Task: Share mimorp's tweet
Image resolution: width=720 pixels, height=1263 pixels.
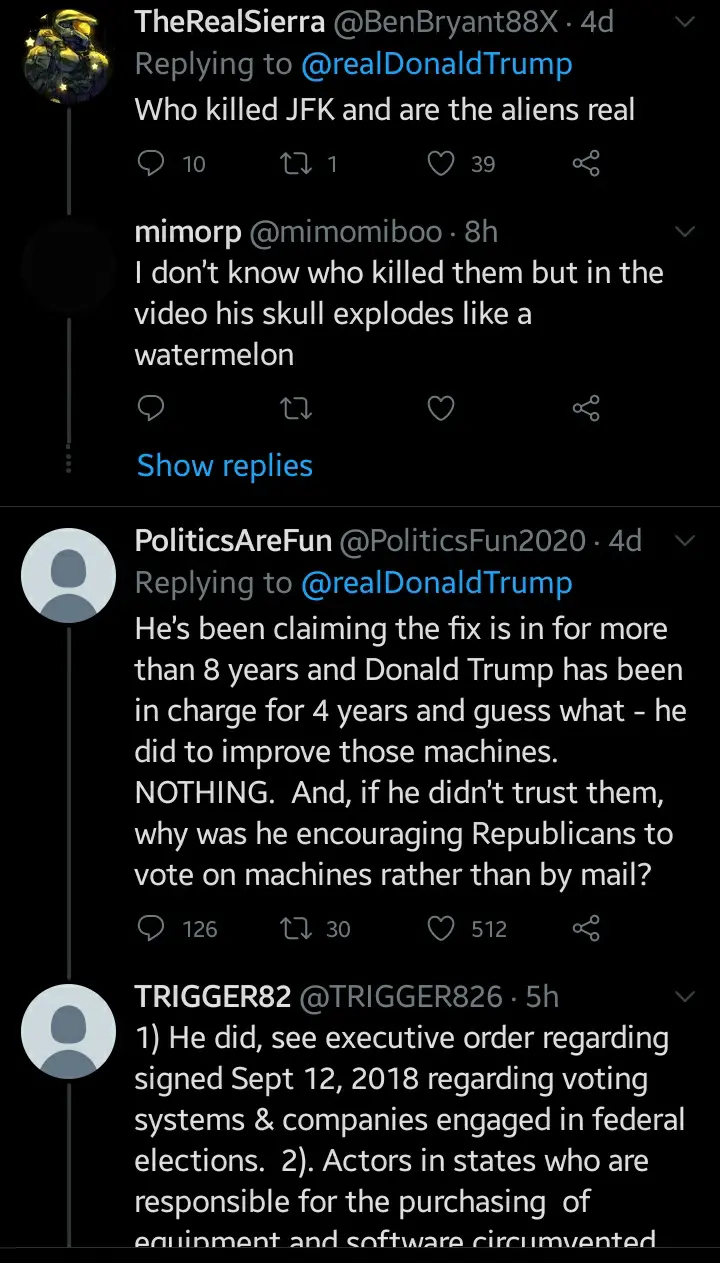Action: (x=585, y=408)
